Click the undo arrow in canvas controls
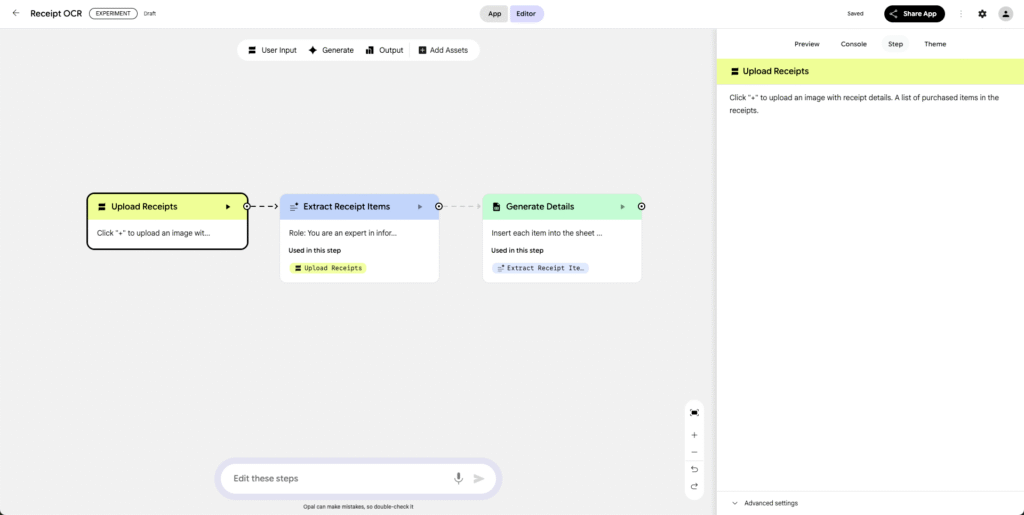 694,469
